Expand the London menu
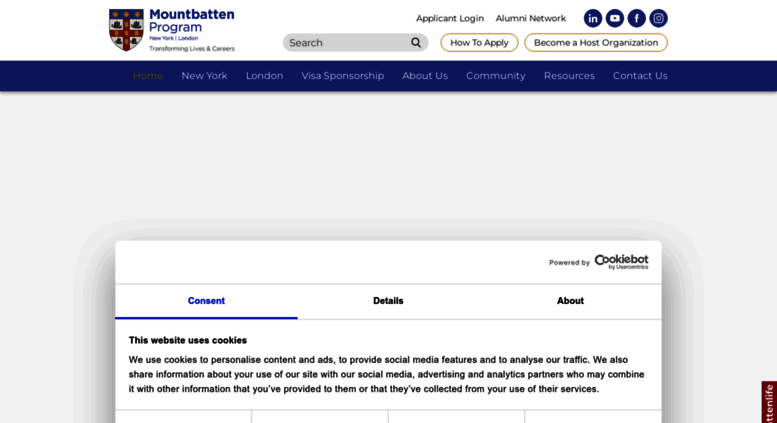The image size is (777, 423). pyautogui.click(x=264, y=76)
